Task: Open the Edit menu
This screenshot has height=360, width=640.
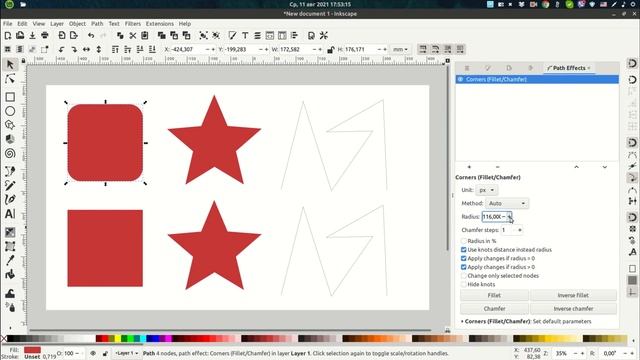Action: [x=22, y=24]
